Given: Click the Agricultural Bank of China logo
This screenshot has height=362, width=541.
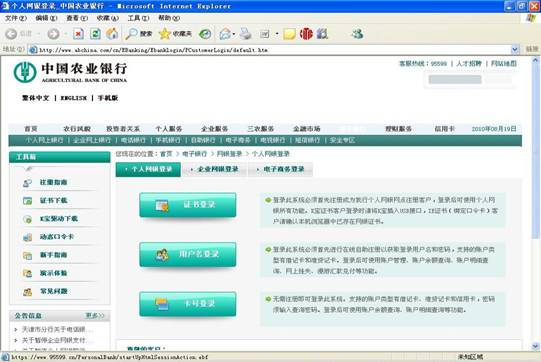Looking at the screenshot, I should 25,72.
